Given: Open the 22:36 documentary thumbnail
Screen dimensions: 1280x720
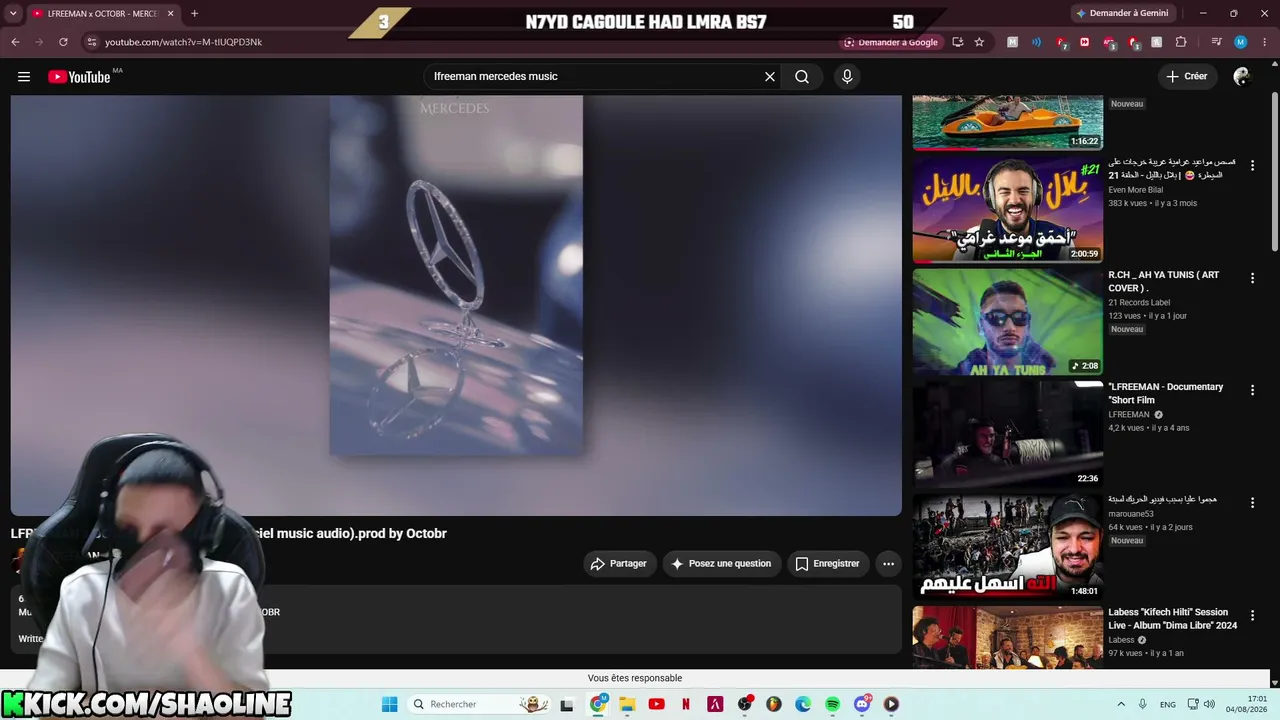Looking at the screenshot, I should click(x=1008, y=434).
